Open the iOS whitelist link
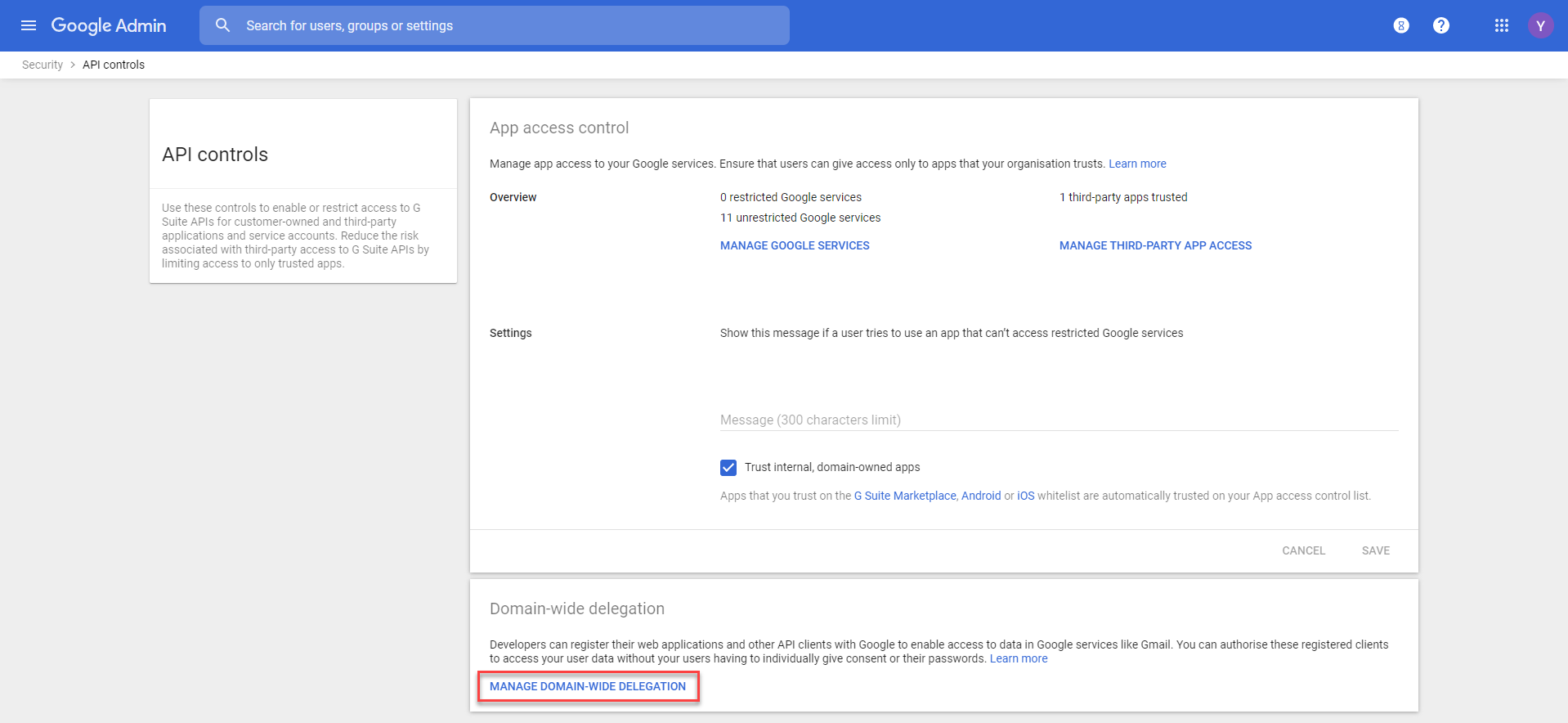 tap(1026, 496)
